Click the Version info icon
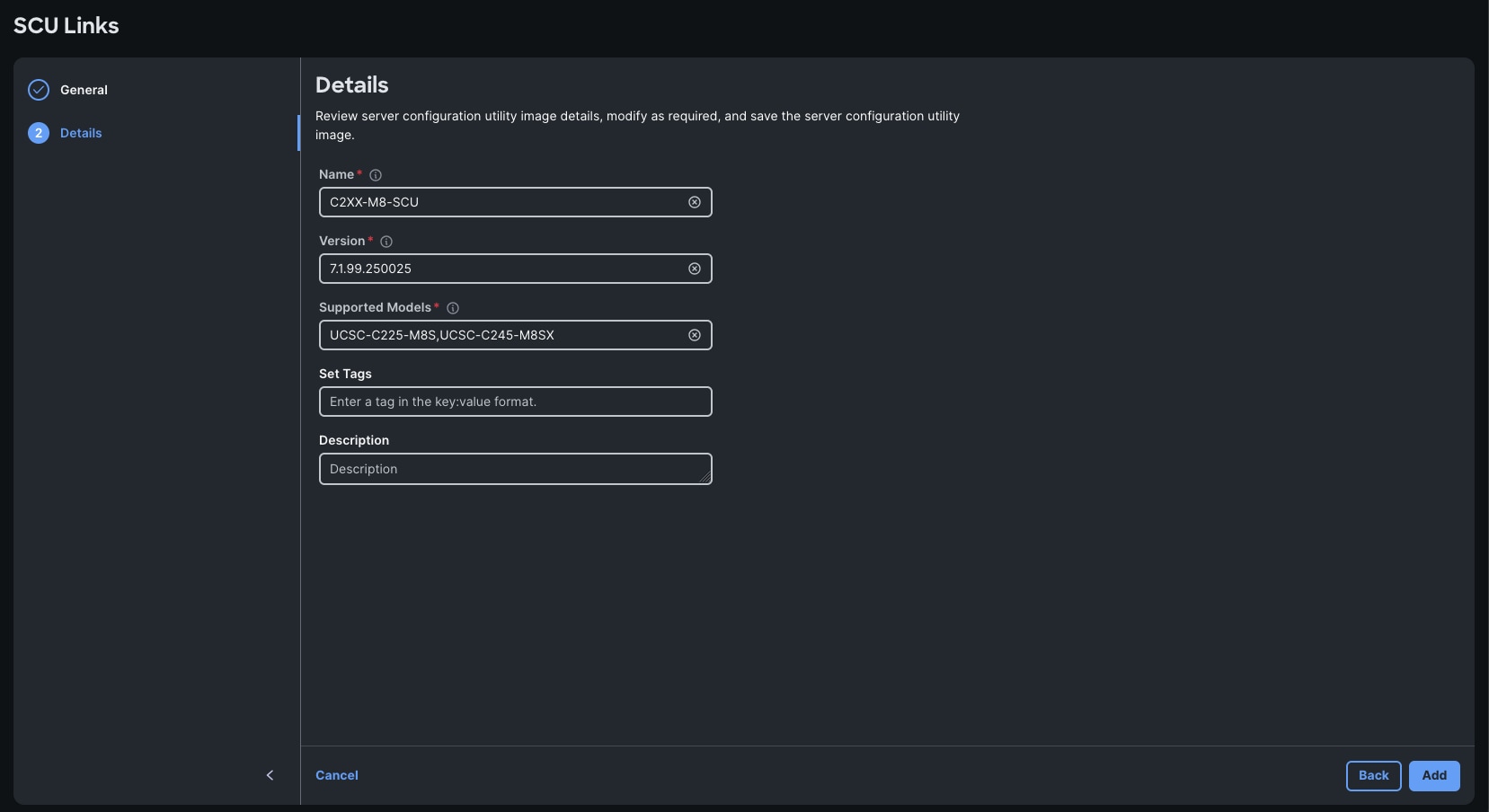The width and height of the screenshot is (1489, 812). click(386, 242)
